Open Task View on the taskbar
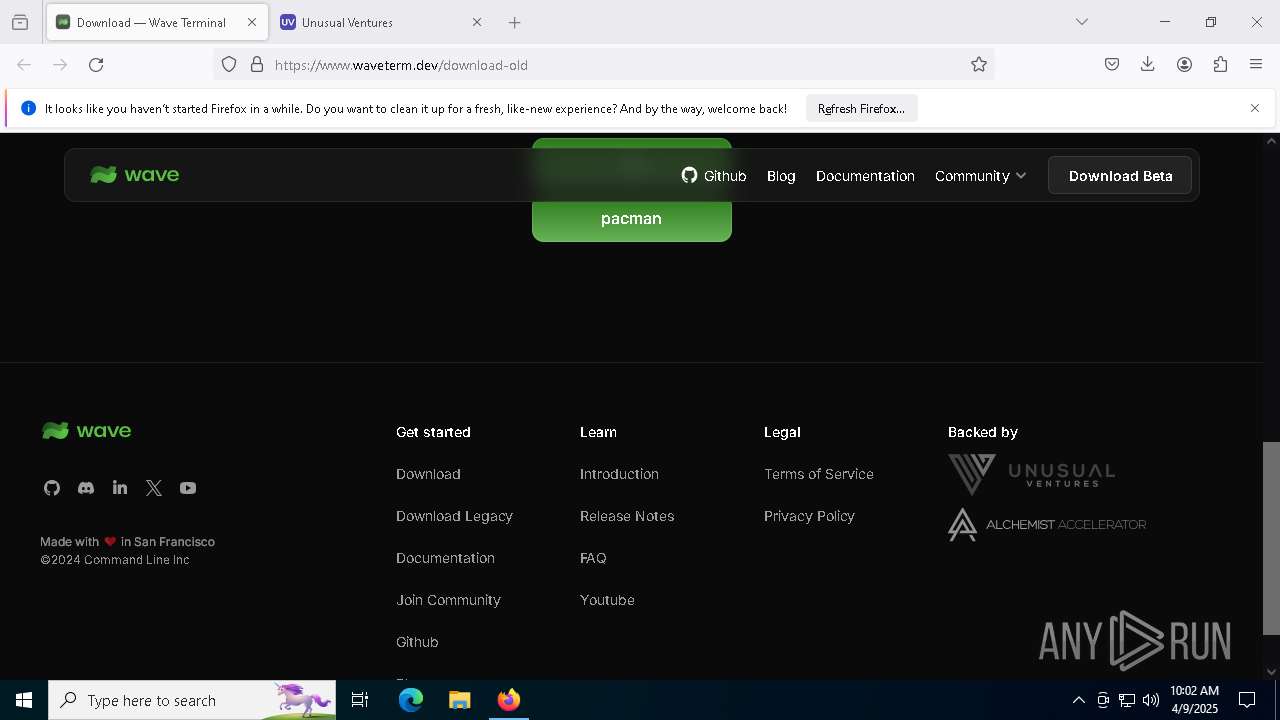 coord(360,700)
